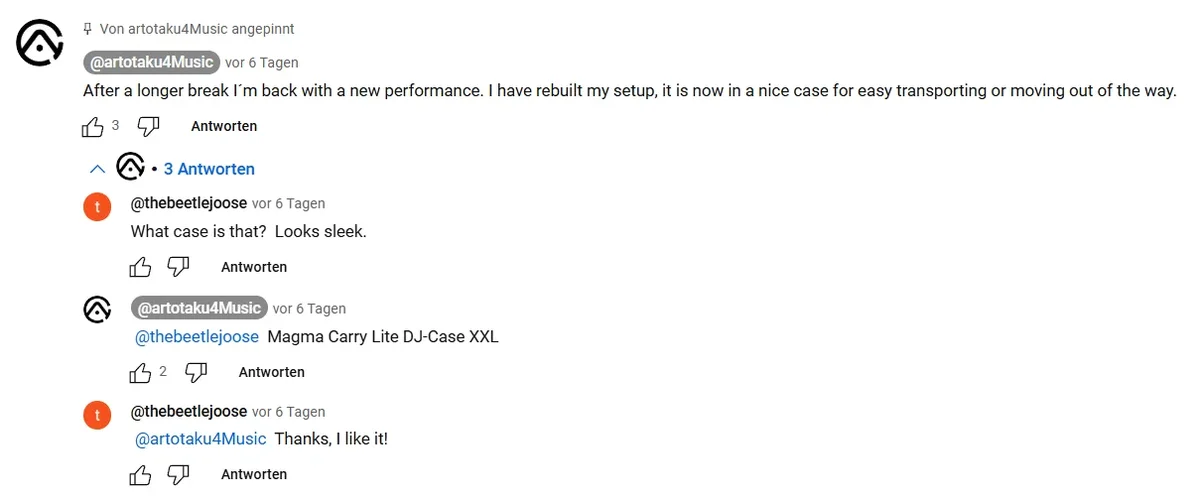Open @thebeetlejoose profile from first reply
Image resolution: width=1200 pixels, height=500 pixels.
pos(189,203)
